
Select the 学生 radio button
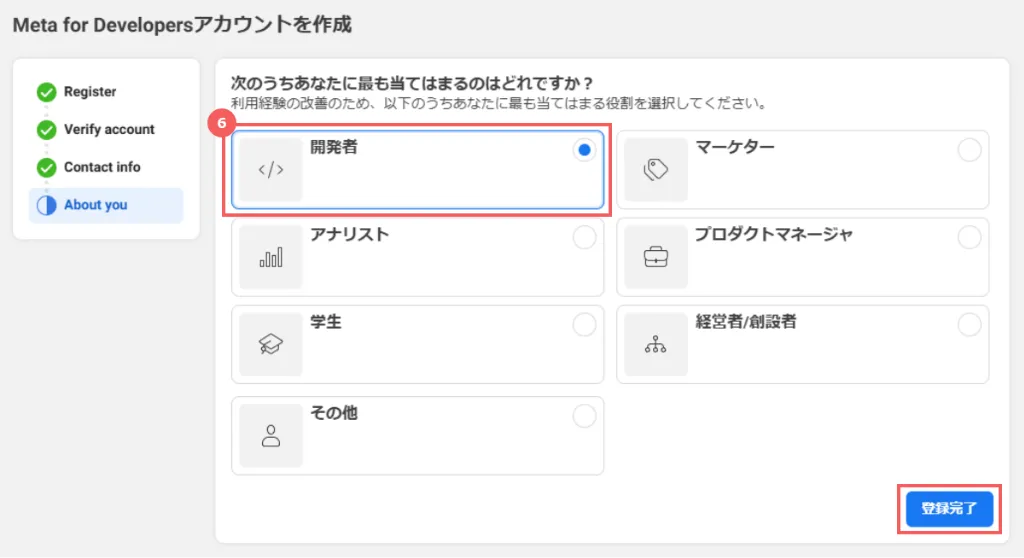click(584, 325)
